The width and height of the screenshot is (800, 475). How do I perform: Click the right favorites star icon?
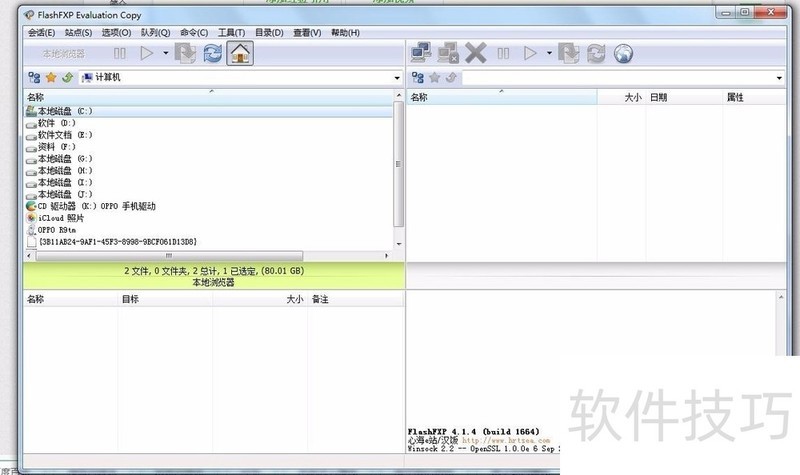435,78
